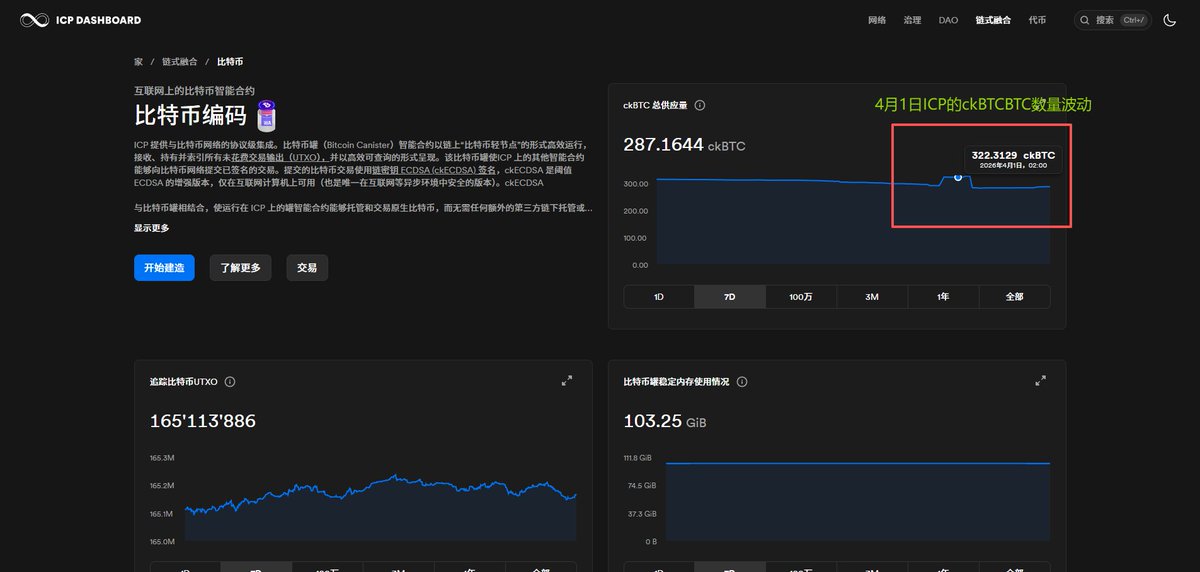1200x572 pixels.
Task: Select 全部 range on ckBTC supply chart
Action: click(1014, 297)
